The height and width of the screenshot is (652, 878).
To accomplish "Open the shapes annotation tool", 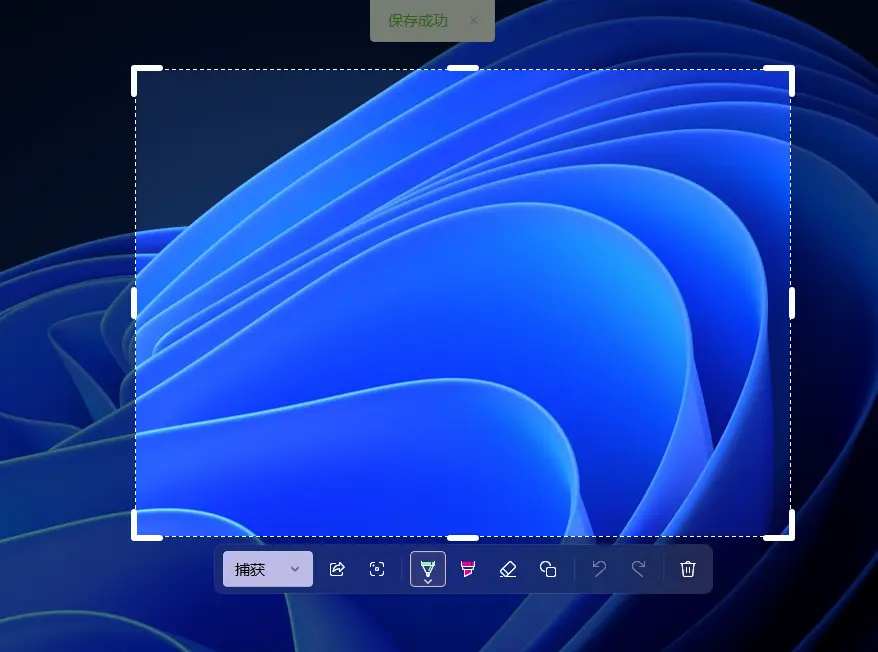I will coord(548,569).
